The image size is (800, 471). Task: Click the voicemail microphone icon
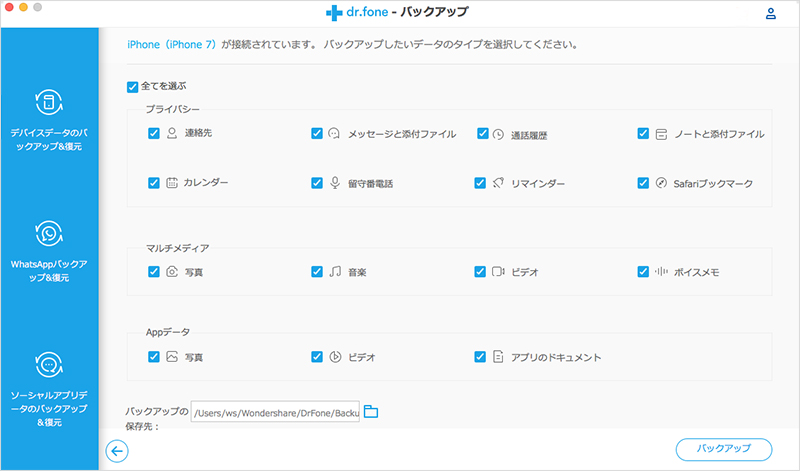[335, 183]
